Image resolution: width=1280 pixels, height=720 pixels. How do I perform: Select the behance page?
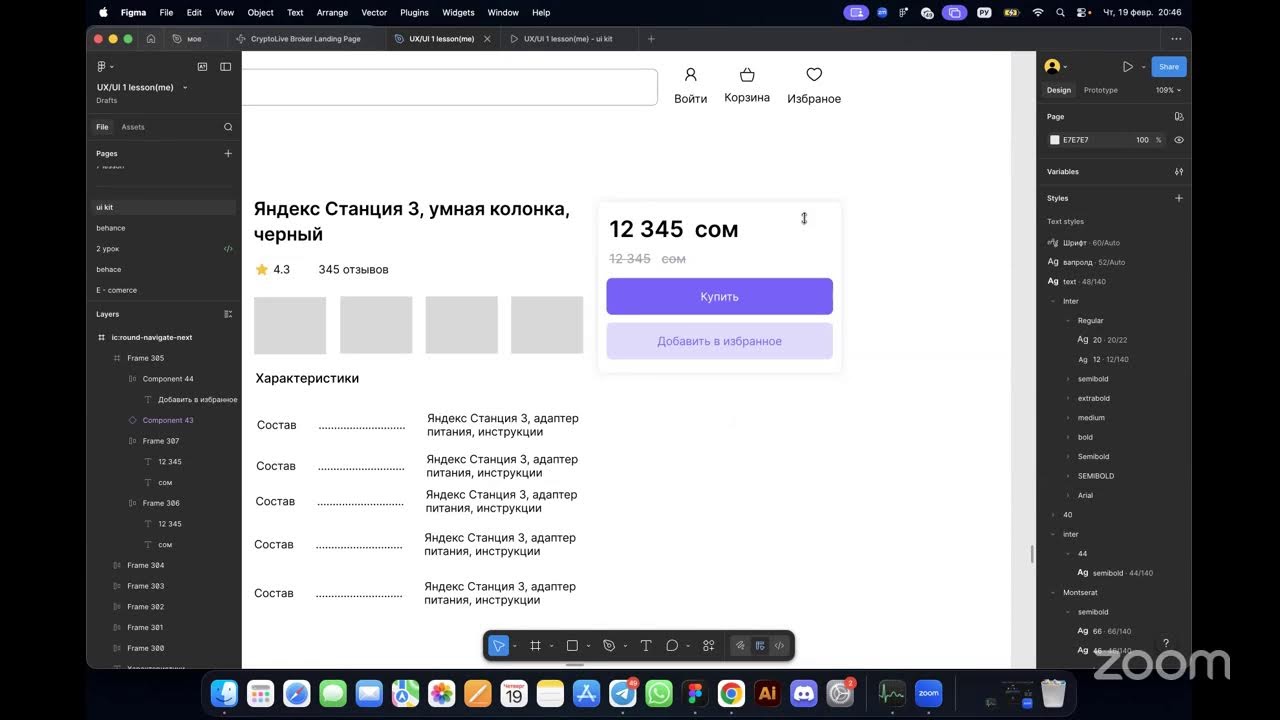click(x=111, y=228)
